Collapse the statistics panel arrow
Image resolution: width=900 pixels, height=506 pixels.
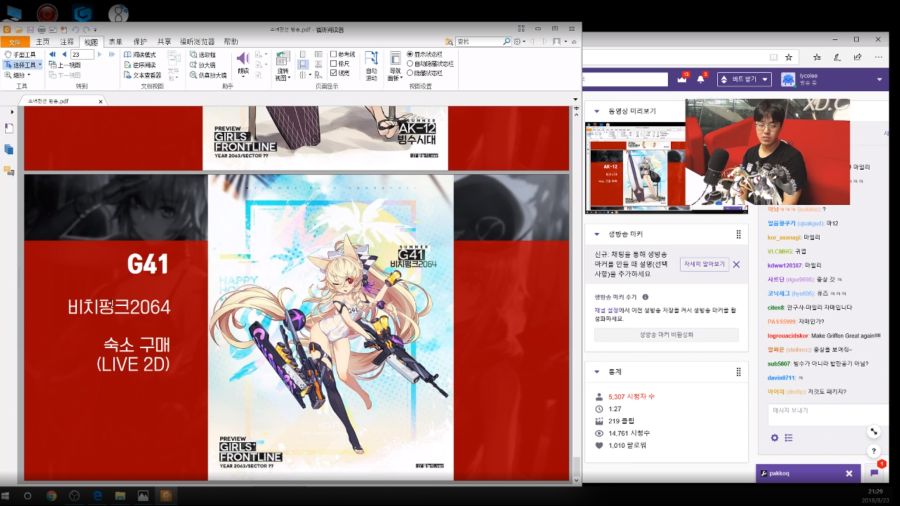(597, 372)
